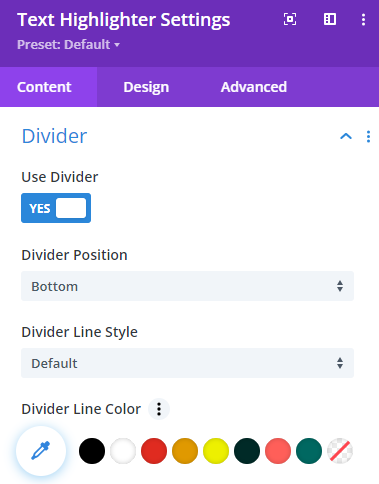Choose the yellow color swatch
Screen dimensions: 379x484
[216, 451]
